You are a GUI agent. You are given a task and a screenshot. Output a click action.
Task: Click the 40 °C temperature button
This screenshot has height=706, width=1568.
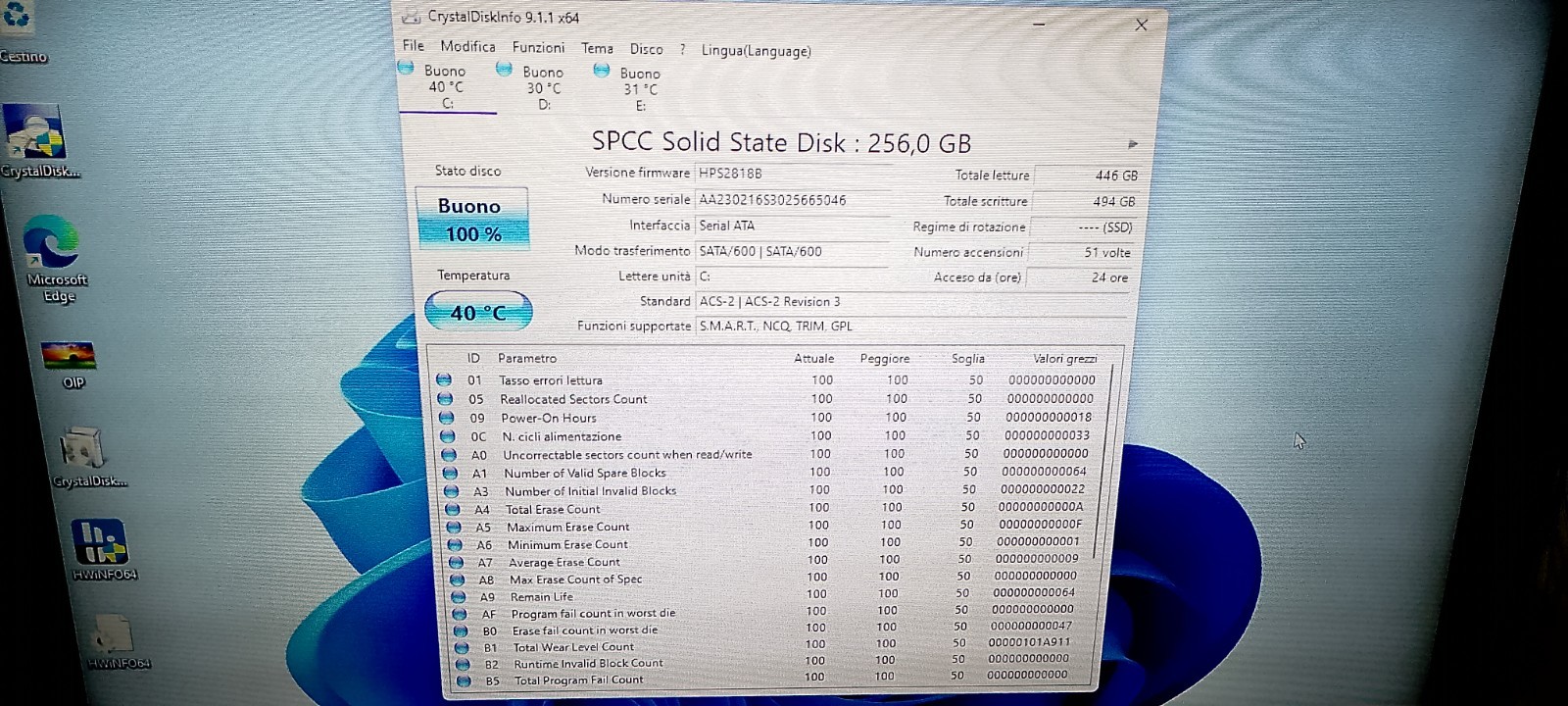[x=478, y=313]
